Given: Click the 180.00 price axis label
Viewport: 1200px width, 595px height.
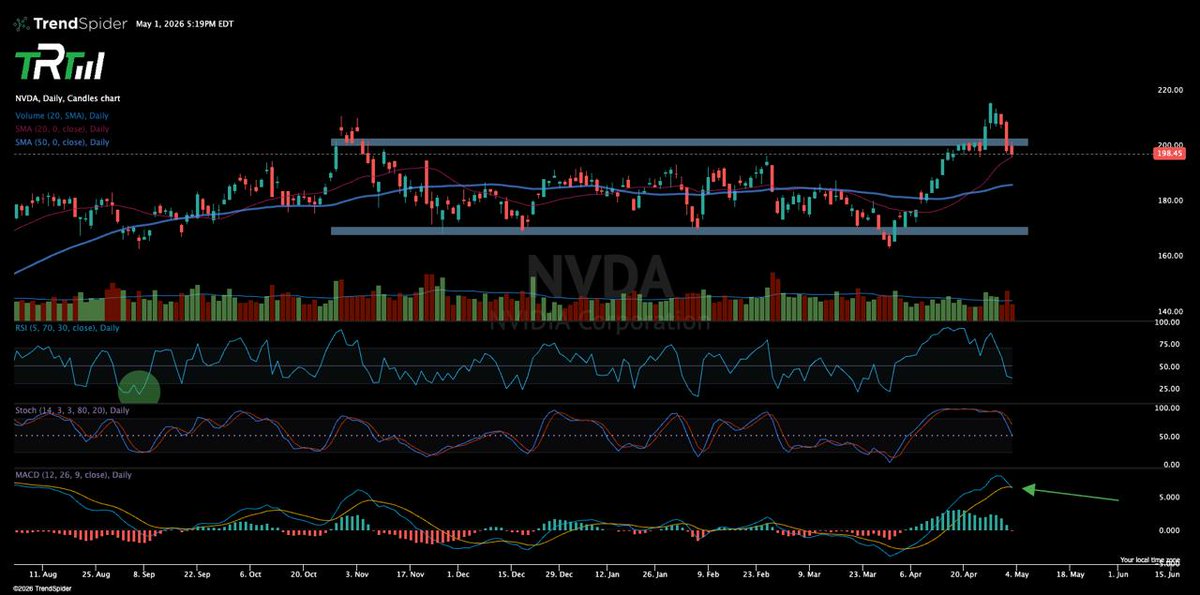Looking at the screenshot, I should [1171, 201].
